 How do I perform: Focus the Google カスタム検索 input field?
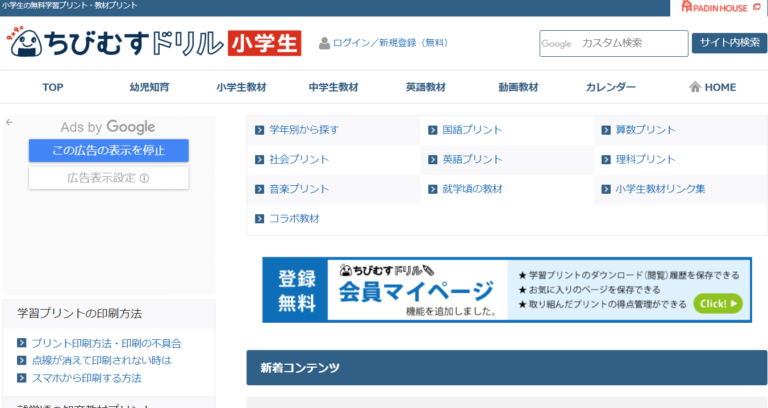[x=614, y=44]
